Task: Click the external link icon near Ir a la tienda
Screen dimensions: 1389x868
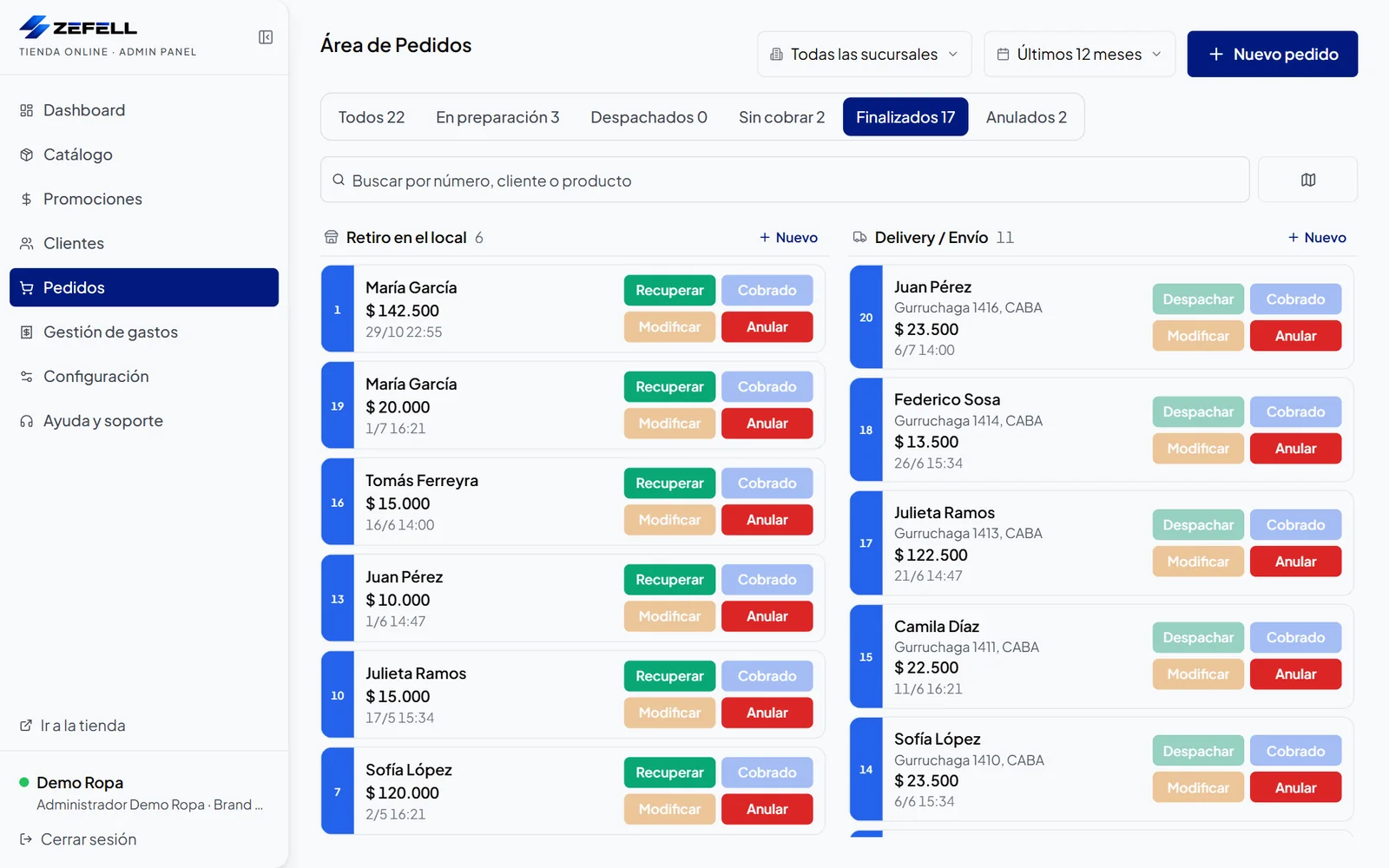Action: point(26,726)
